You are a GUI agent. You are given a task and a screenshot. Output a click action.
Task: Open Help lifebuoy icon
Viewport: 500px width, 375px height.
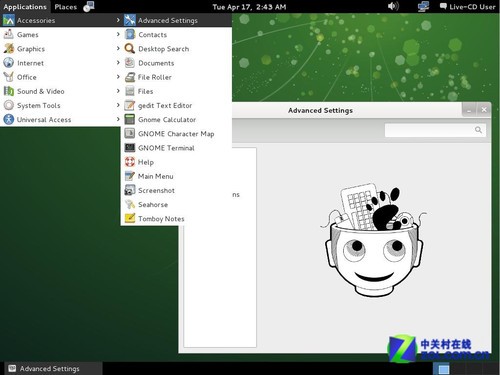pos(130,162)
